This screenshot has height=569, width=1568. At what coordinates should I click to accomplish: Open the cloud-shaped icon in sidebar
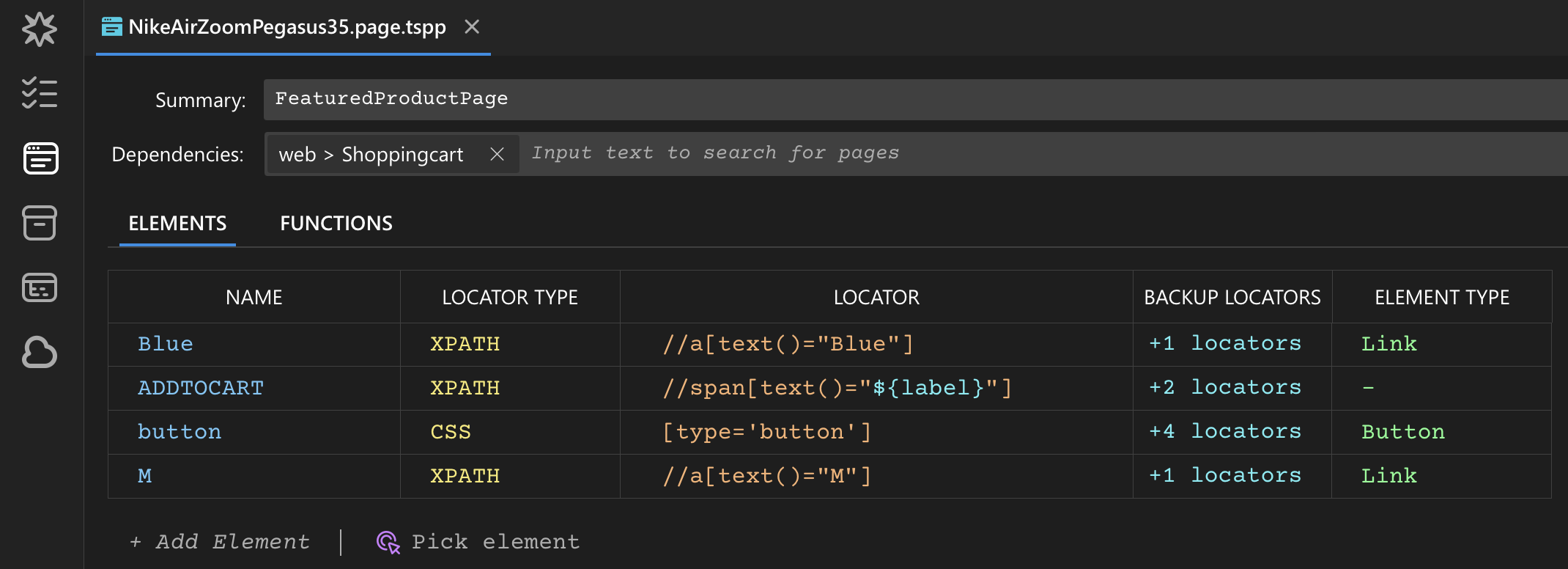coord(40,352)
